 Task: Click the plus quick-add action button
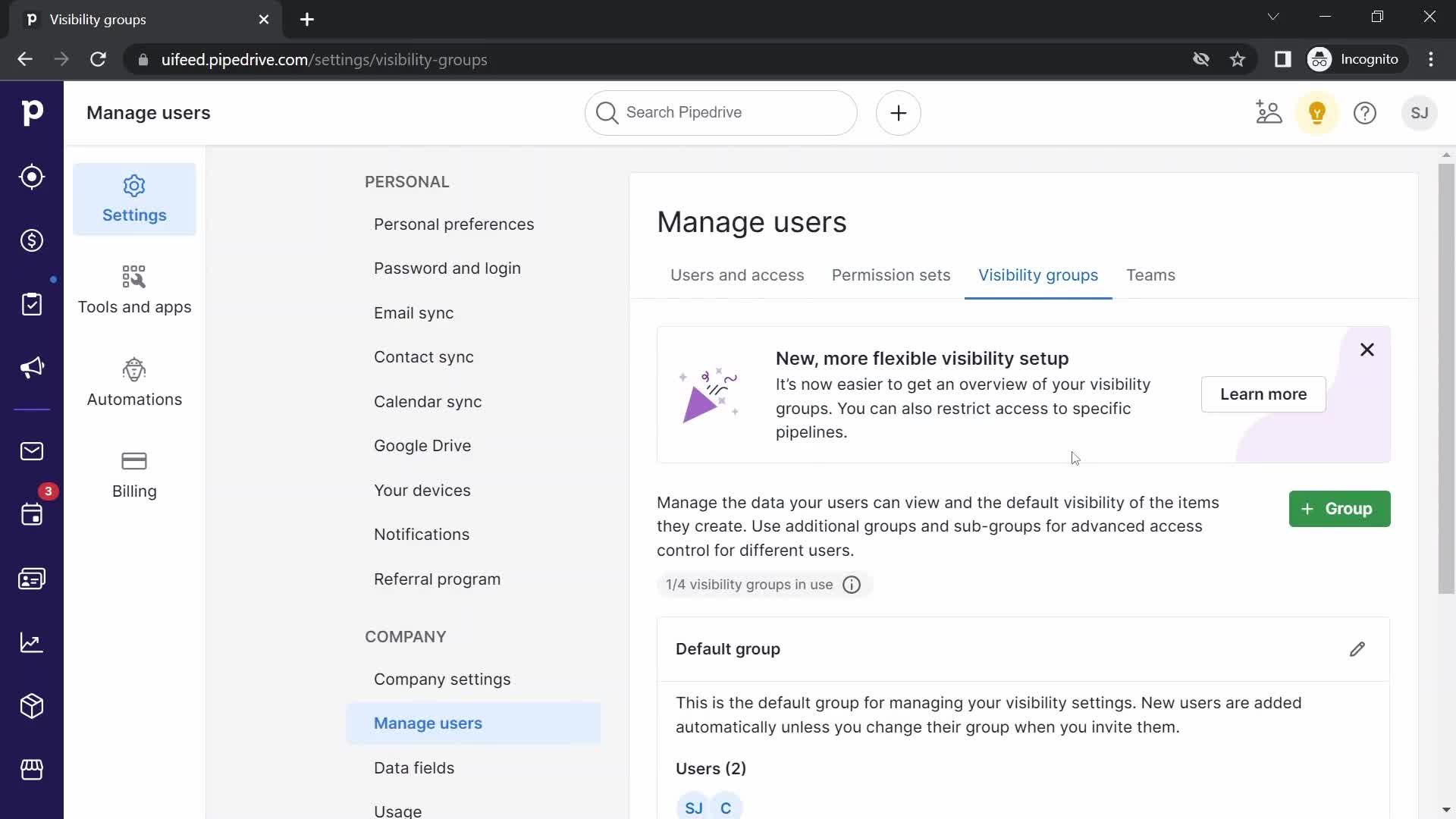[x=898, y=112]
